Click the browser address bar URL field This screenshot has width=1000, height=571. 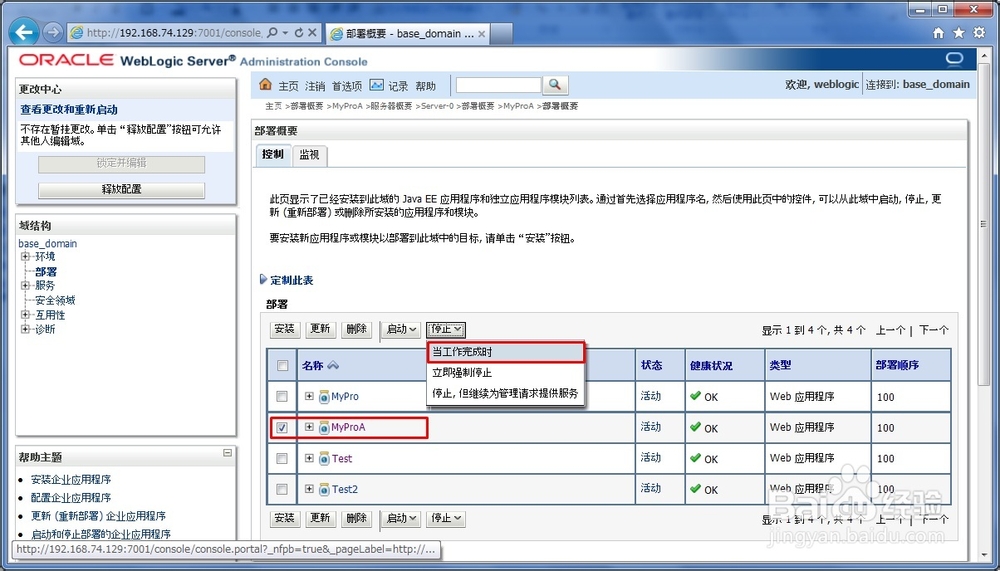tap(173, 33)
